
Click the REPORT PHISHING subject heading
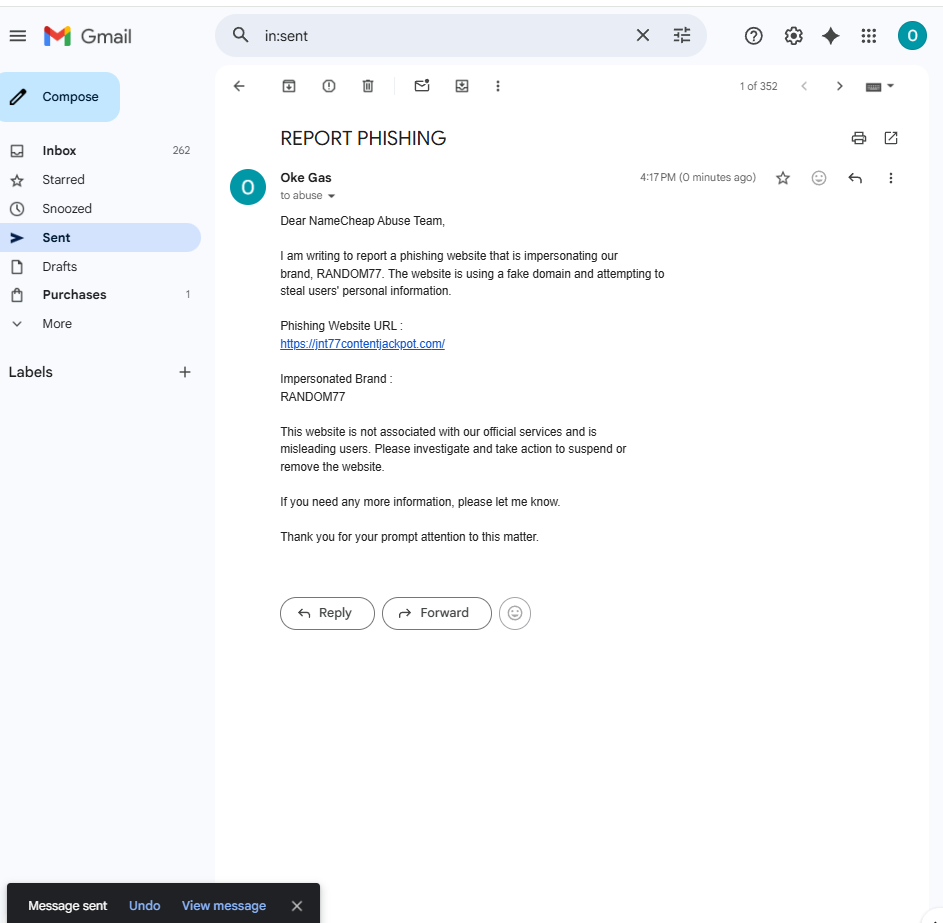click(363, 138)
